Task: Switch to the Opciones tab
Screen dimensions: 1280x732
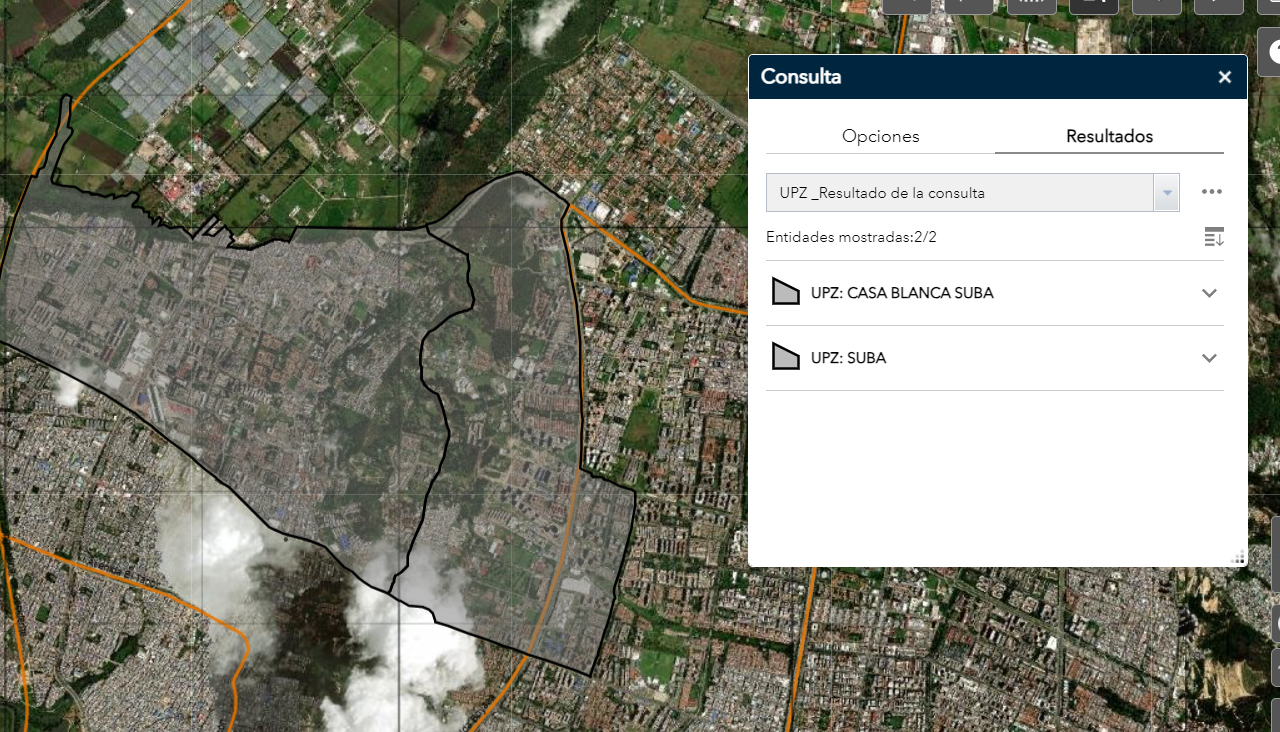Action: click(x=880, y=136)
